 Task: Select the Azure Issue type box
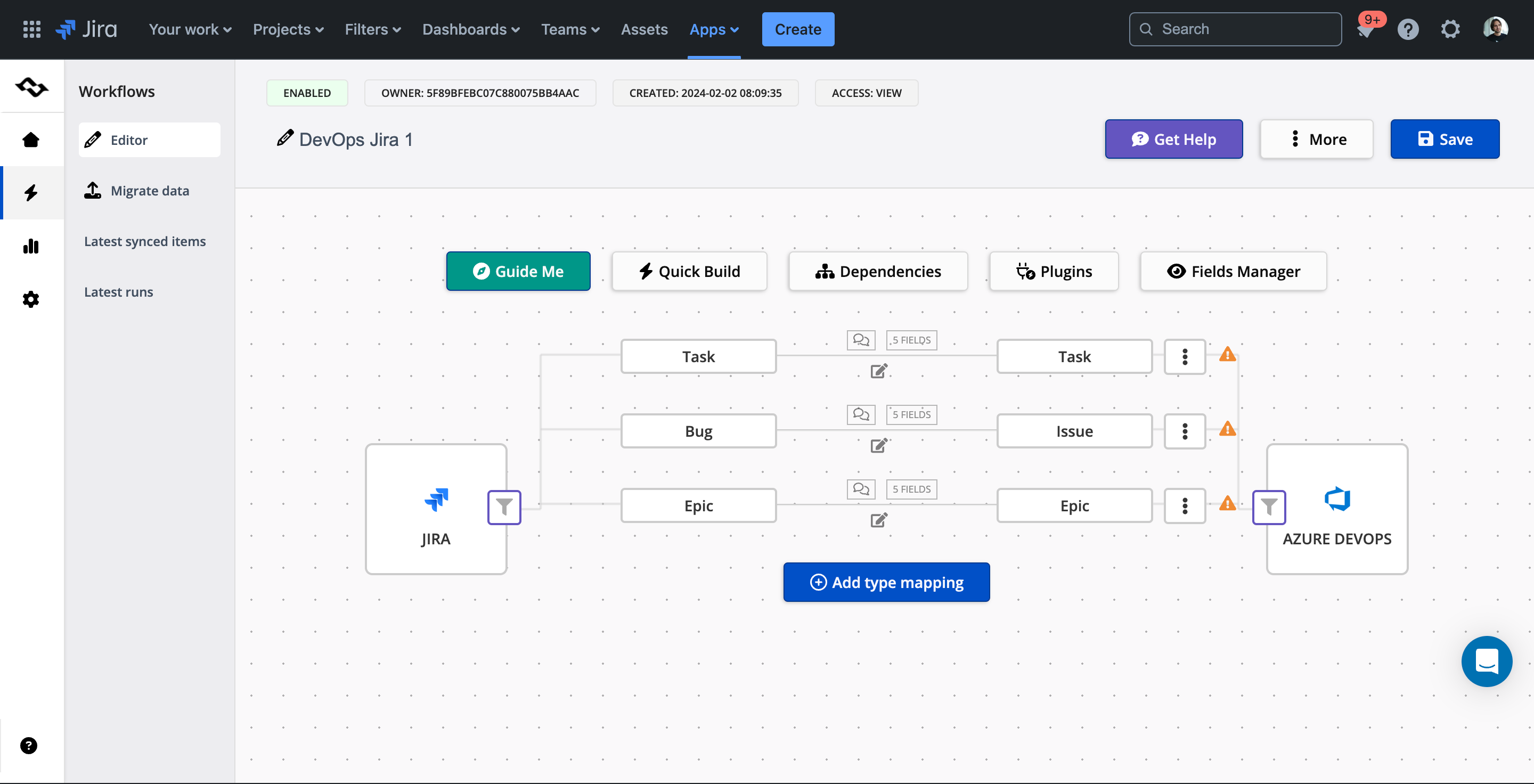(x=1074, y=431)
